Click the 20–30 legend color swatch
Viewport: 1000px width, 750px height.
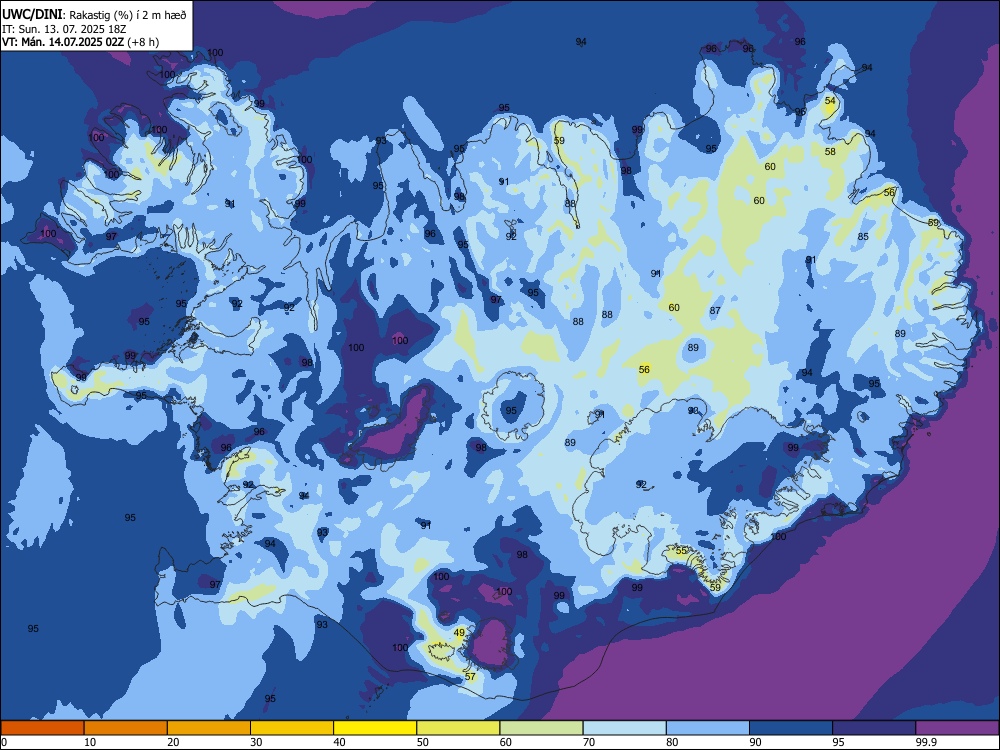(209, 728)
